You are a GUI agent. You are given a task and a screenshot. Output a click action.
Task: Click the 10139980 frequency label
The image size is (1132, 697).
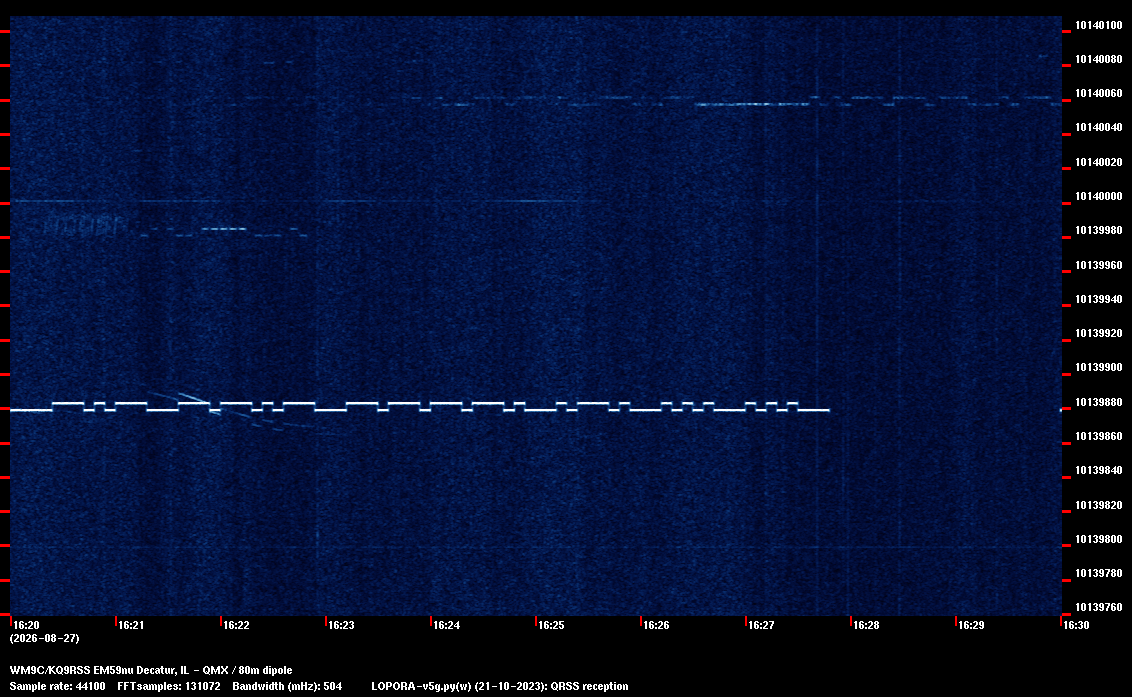tap(1098, 230)
